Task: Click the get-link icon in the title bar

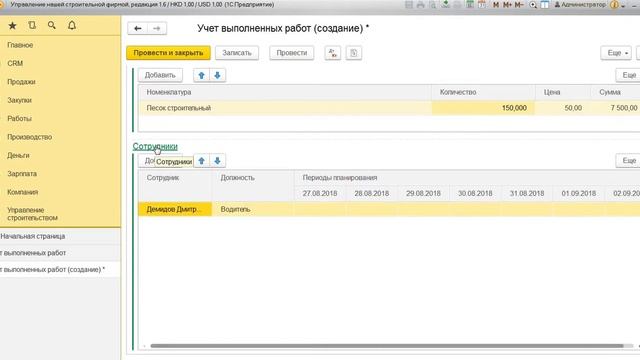Action: click(445, 4)
